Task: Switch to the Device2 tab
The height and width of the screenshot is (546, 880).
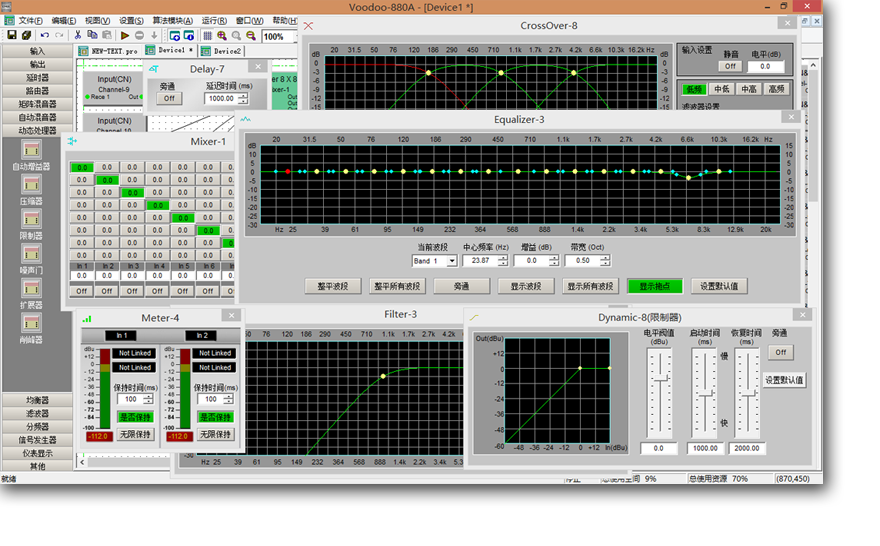Action: coord(222,51)
